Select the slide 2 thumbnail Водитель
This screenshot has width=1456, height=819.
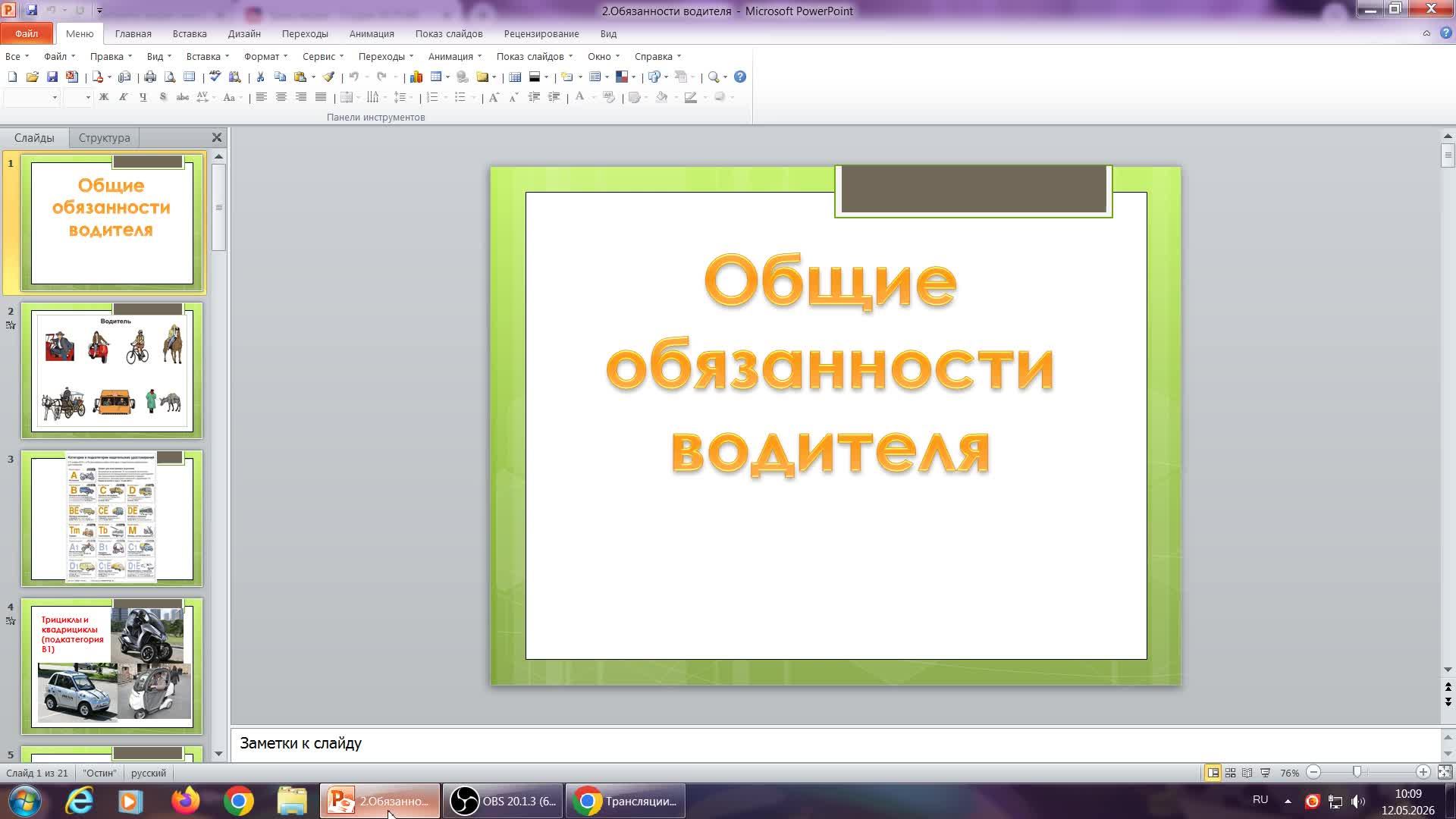tap(112, 371)
